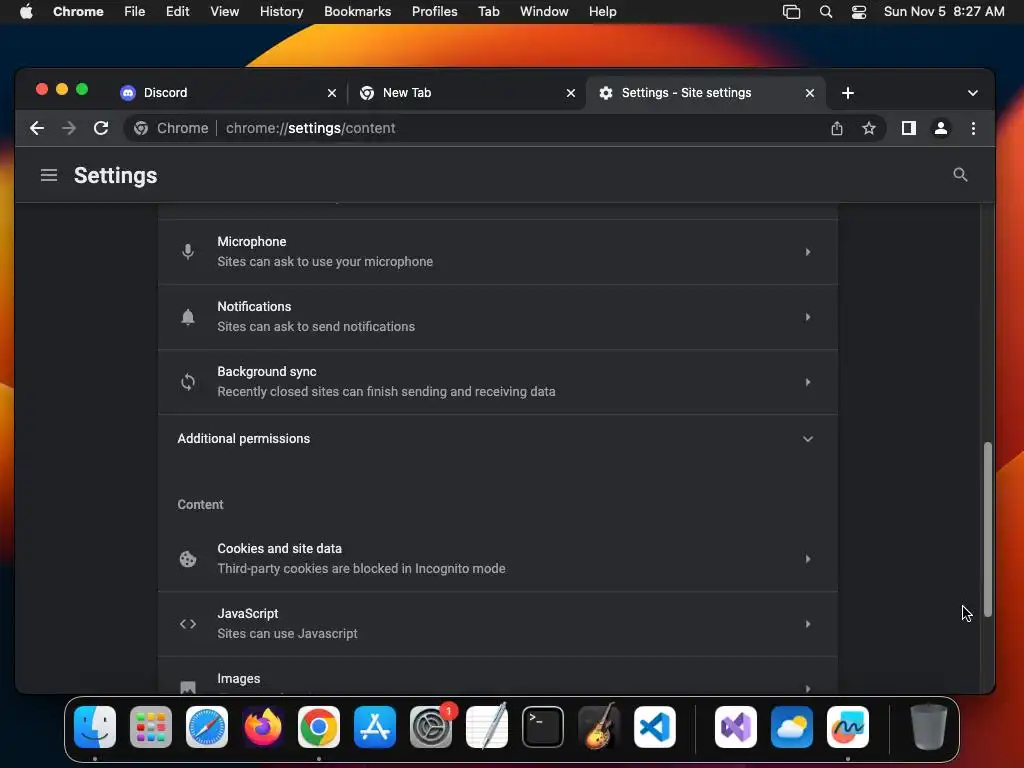Toggle the Chrome side panel icon

(x=908, y=128)
